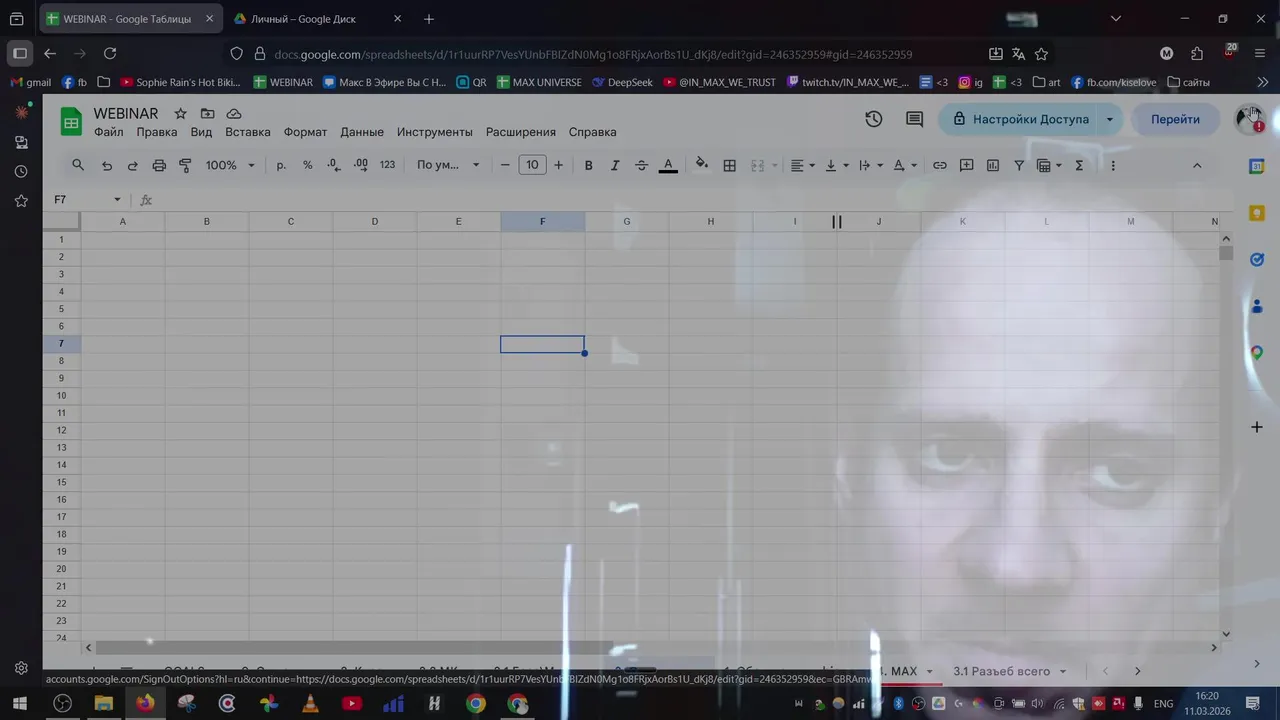Screen dimensions: 1280x720
Task: Click the Настройки Доступа share button
Action: pos(1019,119)
